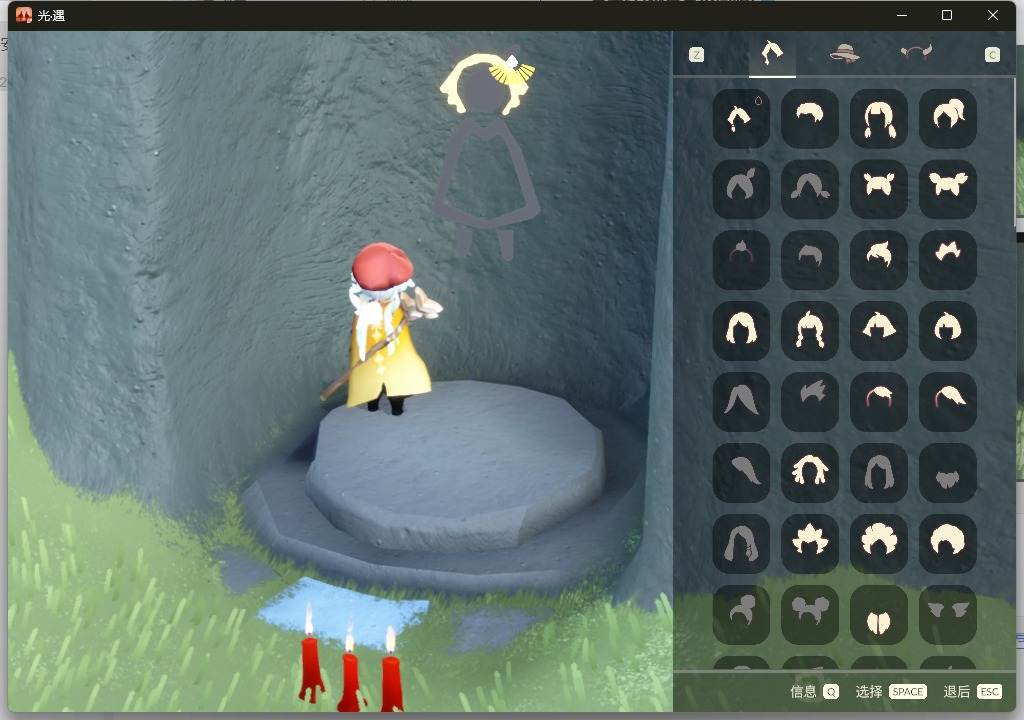
Task: Choose the swept ponytail with pink headband
Action: (948, 401)
